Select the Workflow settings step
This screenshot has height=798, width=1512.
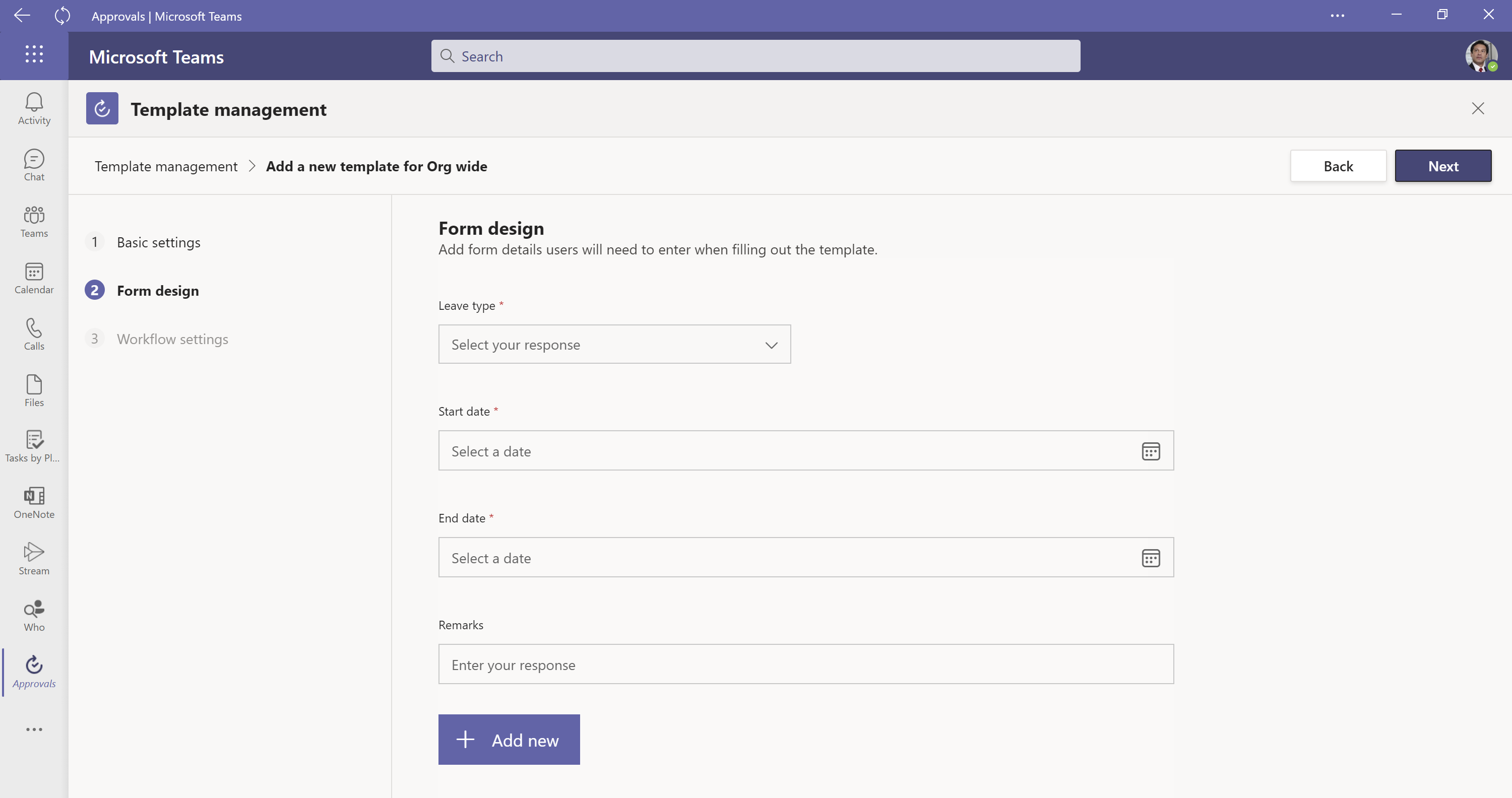coord(172,339)
